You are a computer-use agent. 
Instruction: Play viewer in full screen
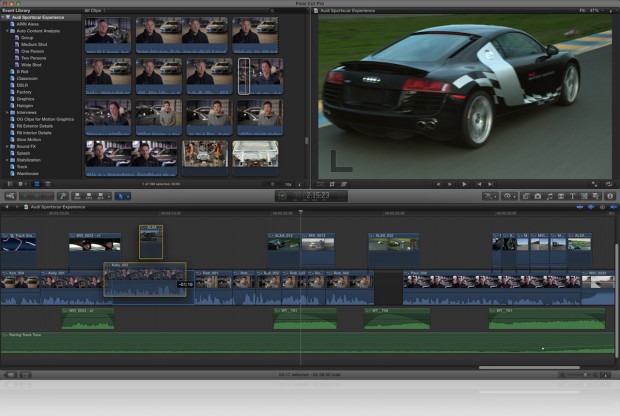point(595,184)
